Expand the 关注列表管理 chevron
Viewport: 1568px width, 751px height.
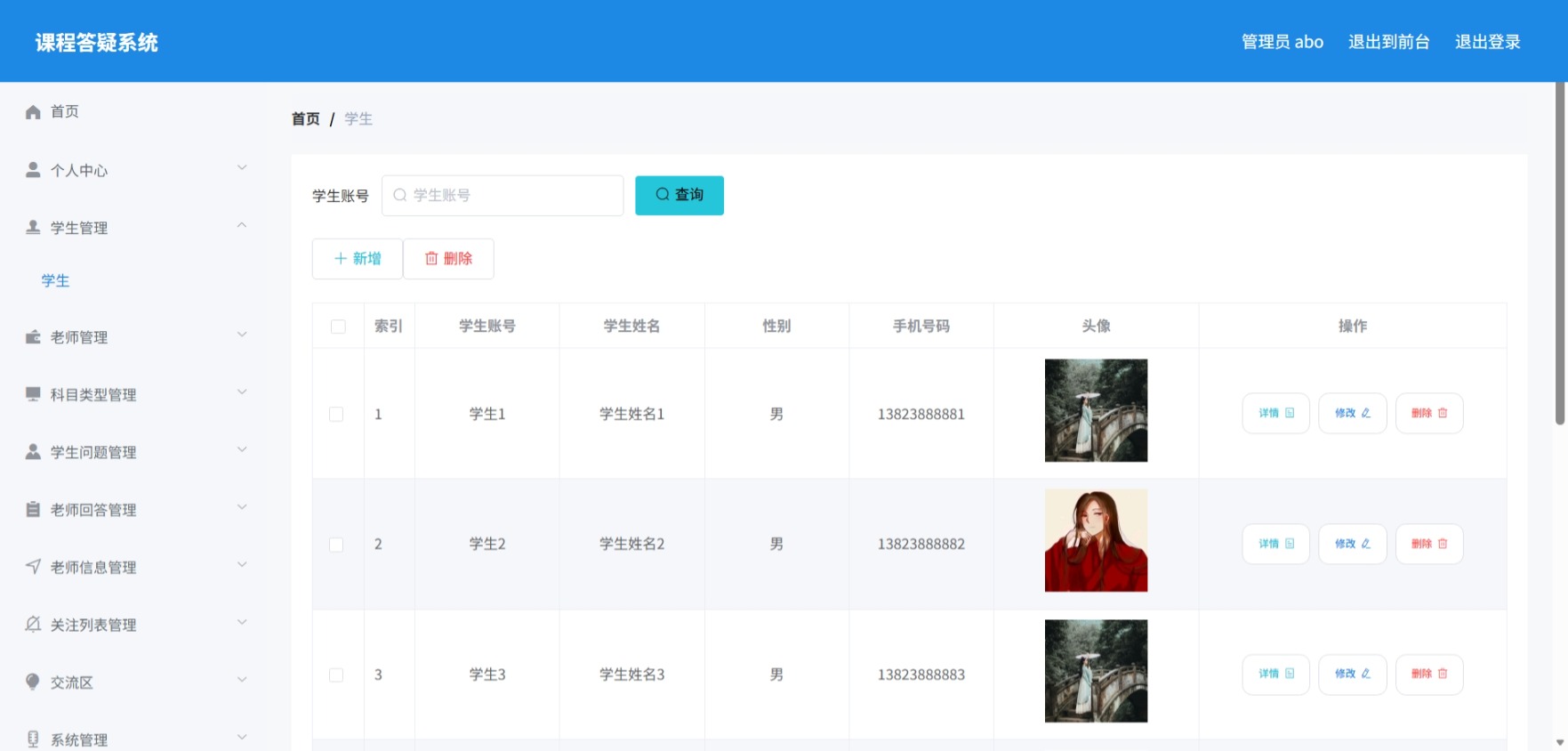[x=242, y=622]
